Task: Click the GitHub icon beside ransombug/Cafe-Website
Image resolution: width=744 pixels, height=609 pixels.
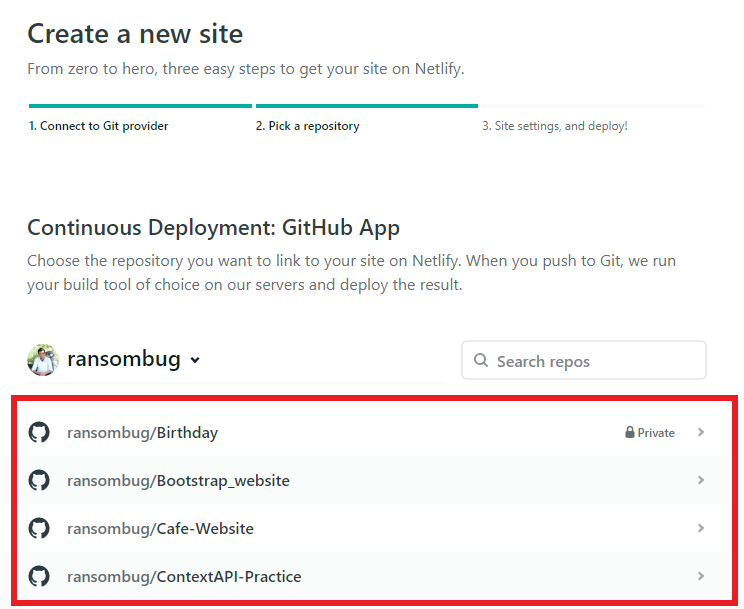Action: click(39, 528)
